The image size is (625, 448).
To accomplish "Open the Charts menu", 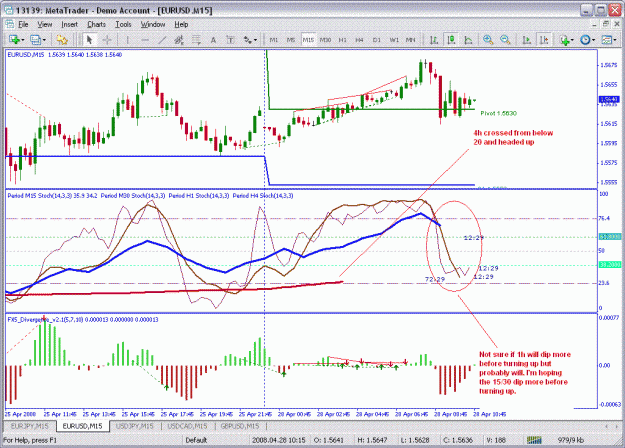I will tap(96, 24).
